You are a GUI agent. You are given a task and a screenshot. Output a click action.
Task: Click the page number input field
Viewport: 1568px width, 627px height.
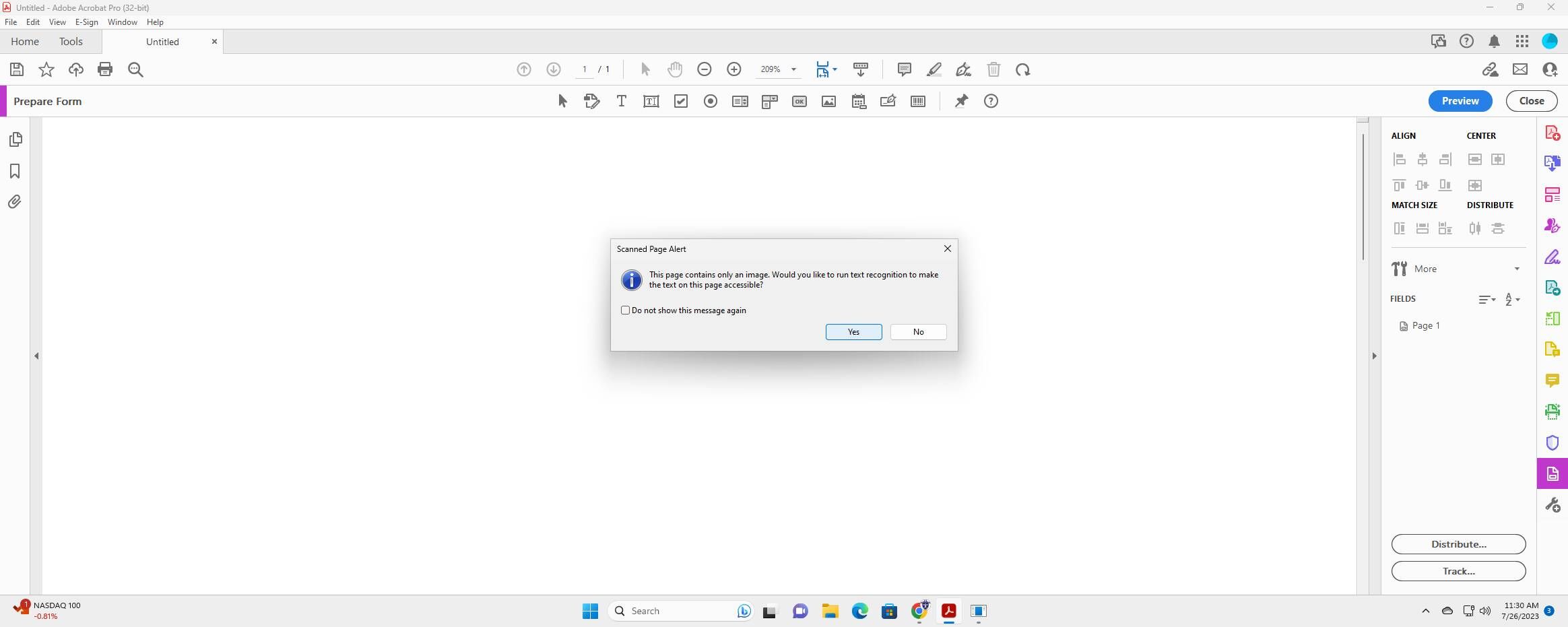click(x=584, y=69)
